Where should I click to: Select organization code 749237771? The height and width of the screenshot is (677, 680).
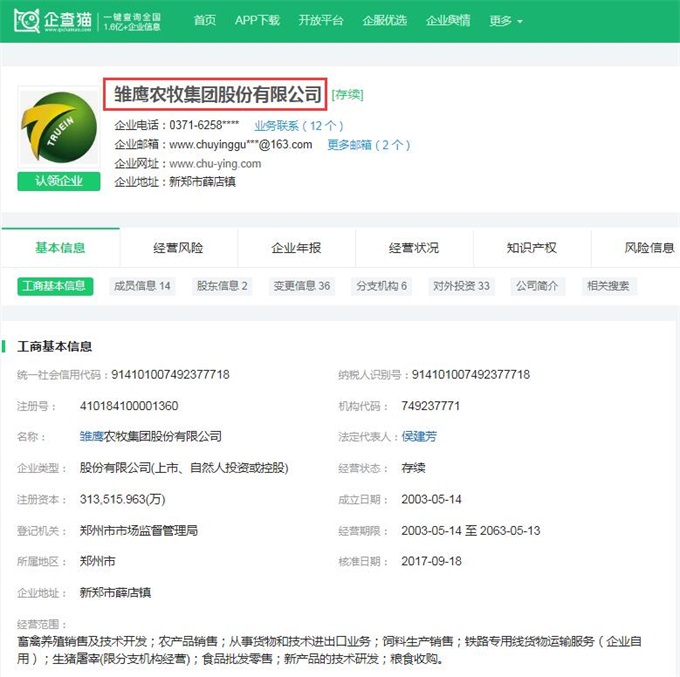pyautogui.click(x=431, y=406)
